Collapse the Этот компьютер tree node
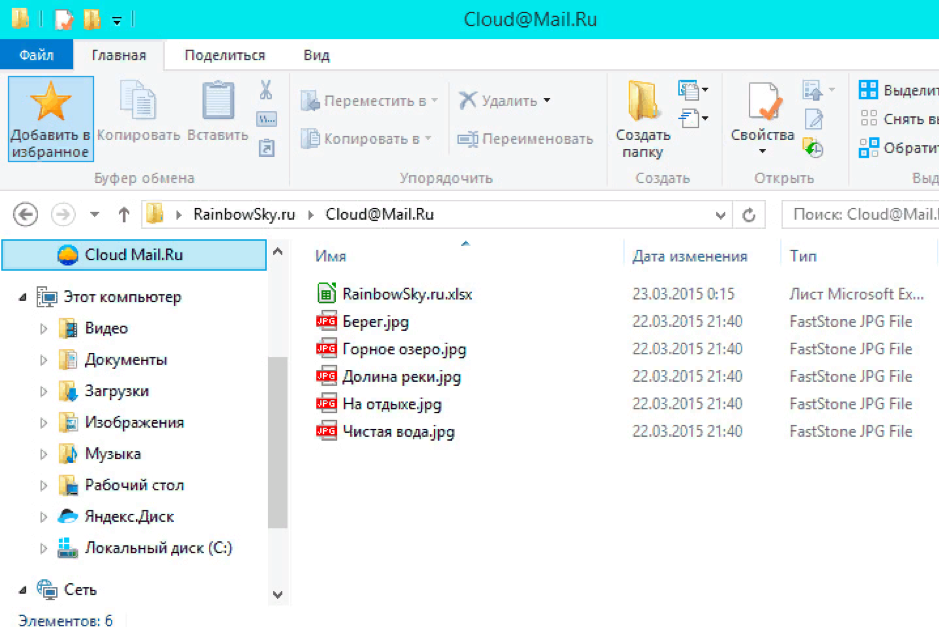The width and height of the screenshot is (939, 627). pyautogui.click(x=23, y=297)
